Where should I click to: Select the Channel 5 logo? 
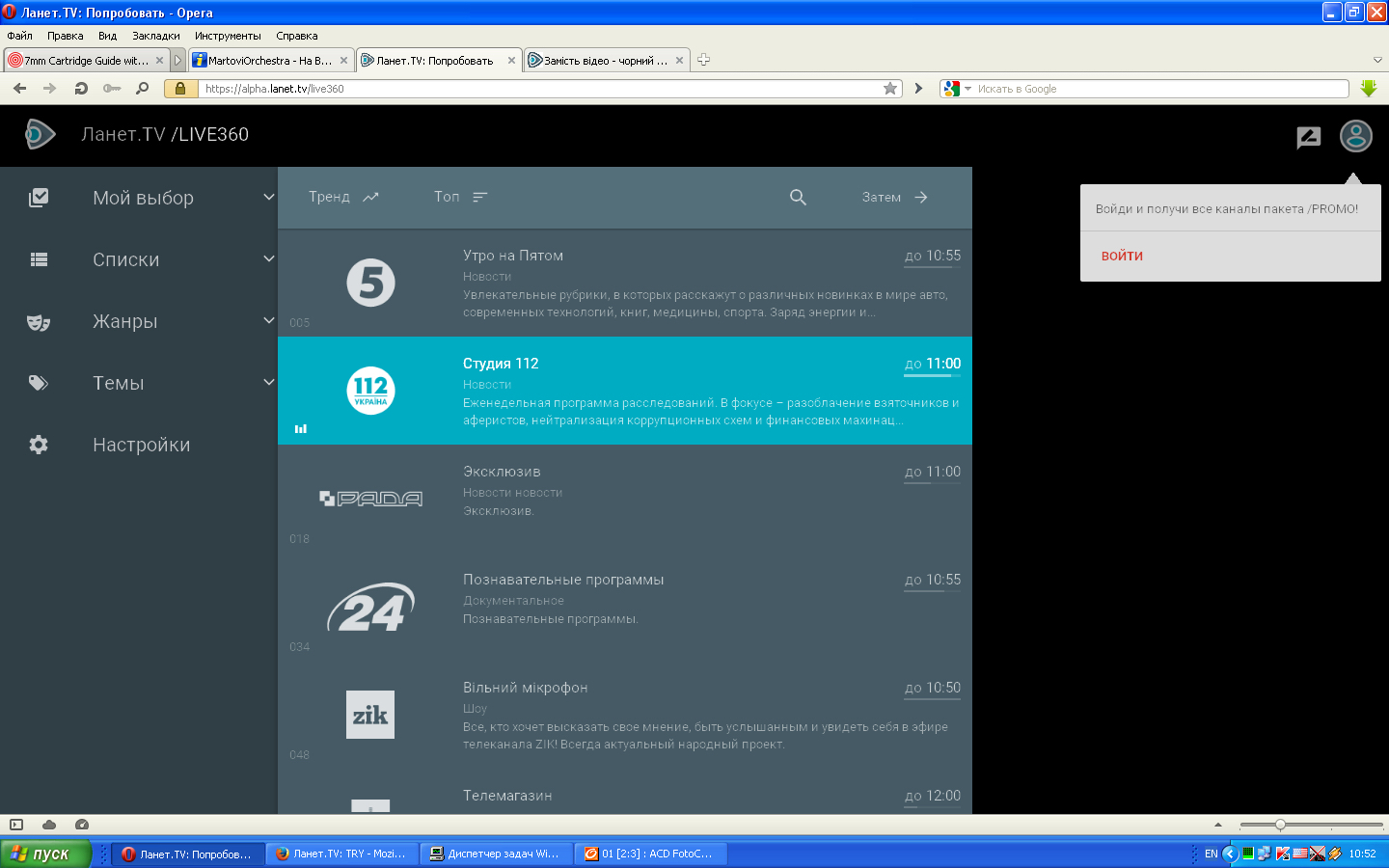coord(370,283)
